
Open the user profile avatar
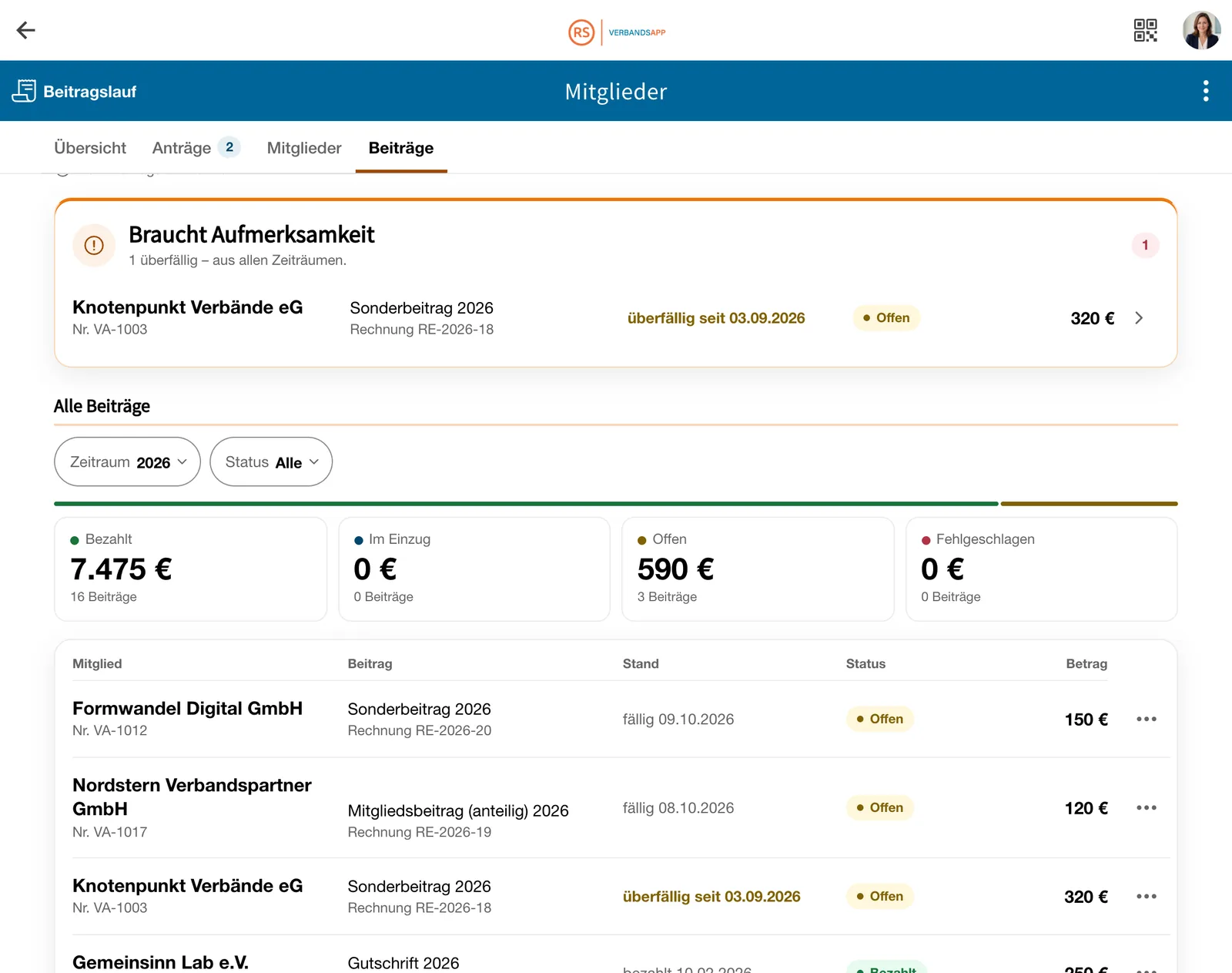1201,30
